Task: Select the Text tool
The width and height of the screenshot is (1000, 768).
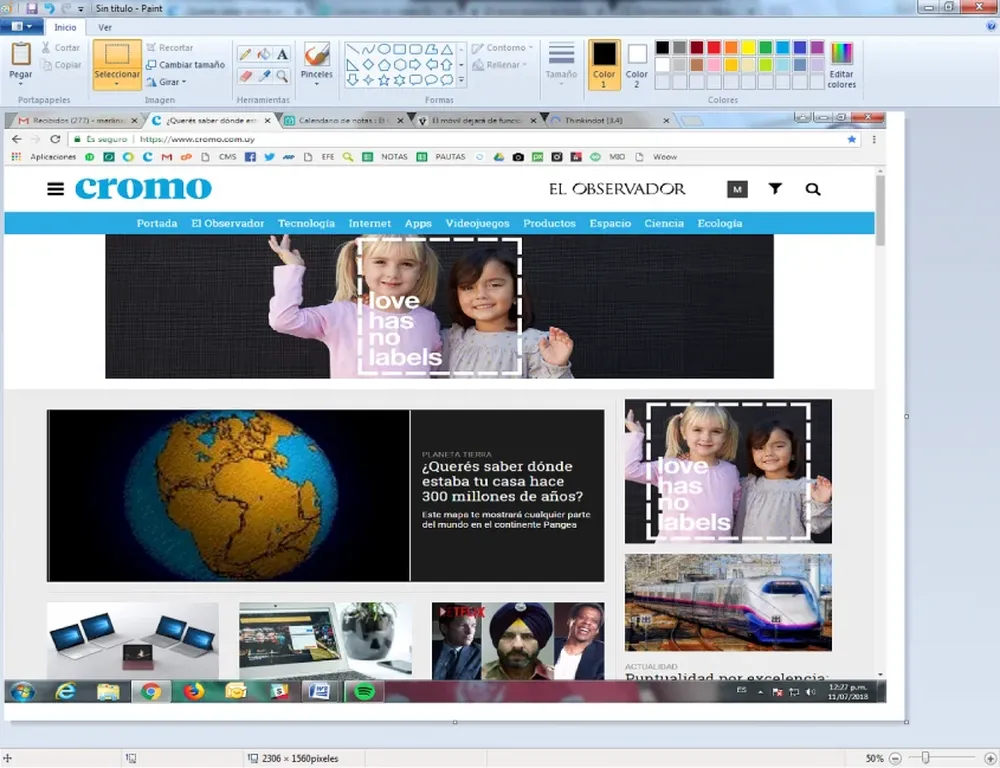Action: (x=282, y=54)
